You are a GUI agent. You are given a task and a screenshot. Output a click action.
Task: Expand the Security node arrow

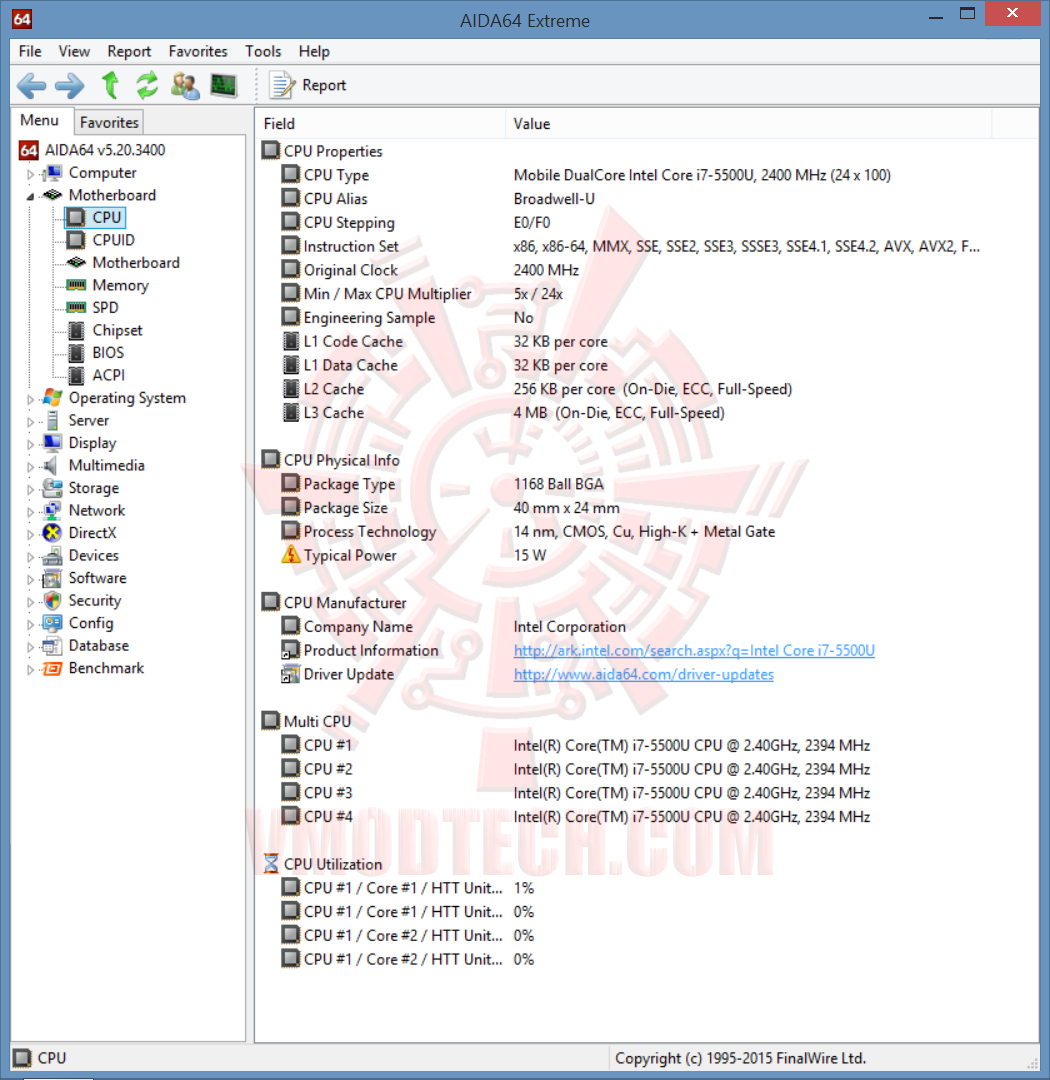pos(30,602)
